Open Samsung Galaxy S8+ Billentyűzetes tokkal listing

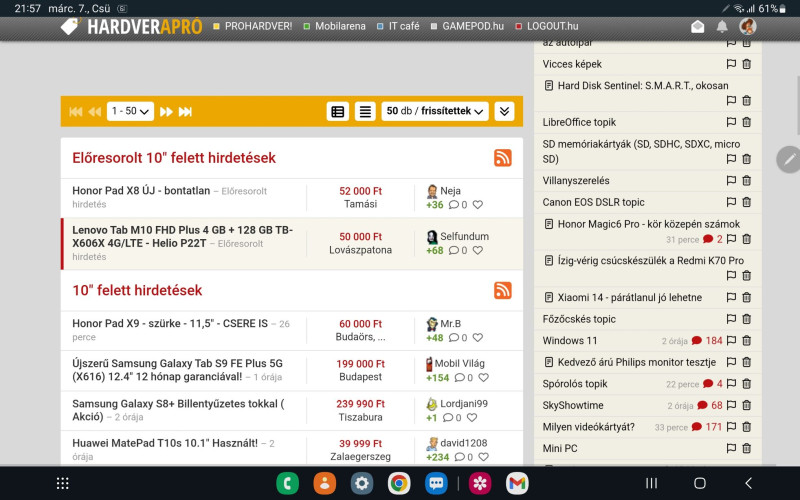pos(178,410)
